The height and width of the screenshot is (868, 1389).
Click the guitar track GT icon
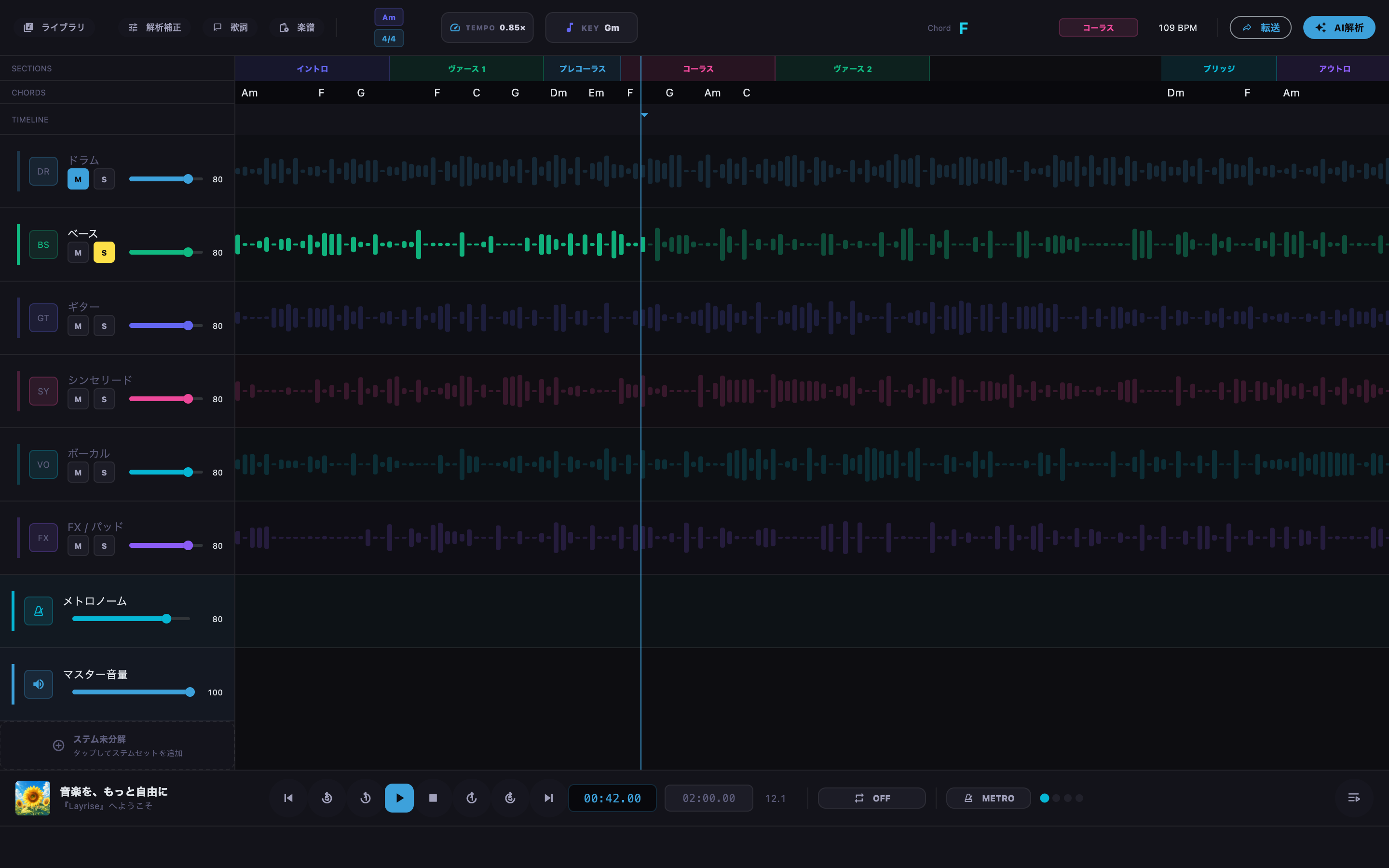pyautogui.click(x=43, y=318)
